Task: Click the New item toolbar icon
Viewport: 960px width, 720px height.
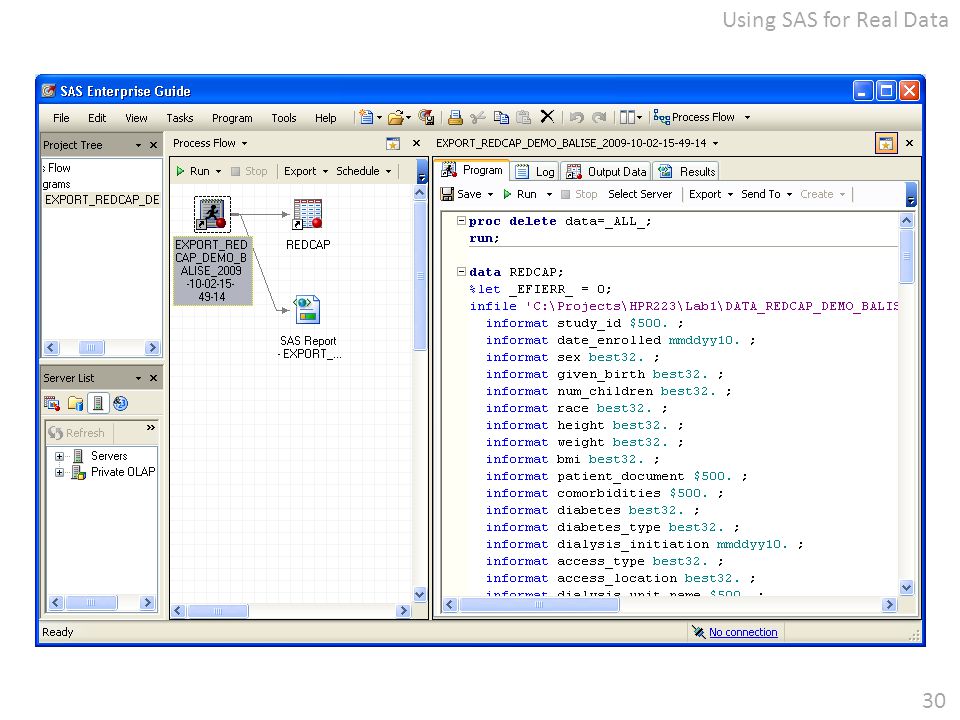Action: pyautogui.click(x=366, y=117)
